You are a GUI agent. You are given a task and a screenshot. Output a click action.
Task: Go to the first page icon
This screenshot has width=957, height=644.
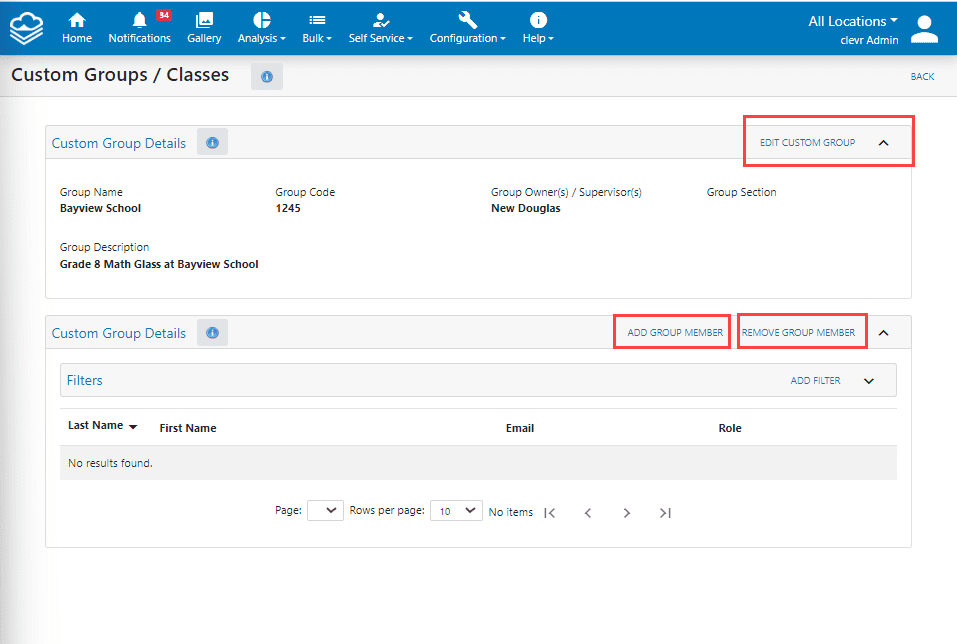(x=549, y=513)
